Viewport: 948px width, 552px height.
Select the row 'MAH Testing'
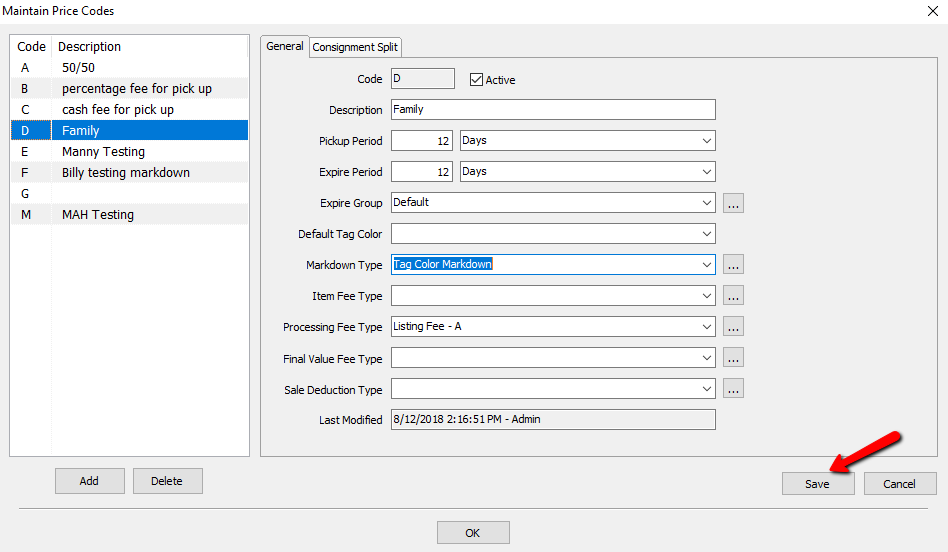point(129,215)
